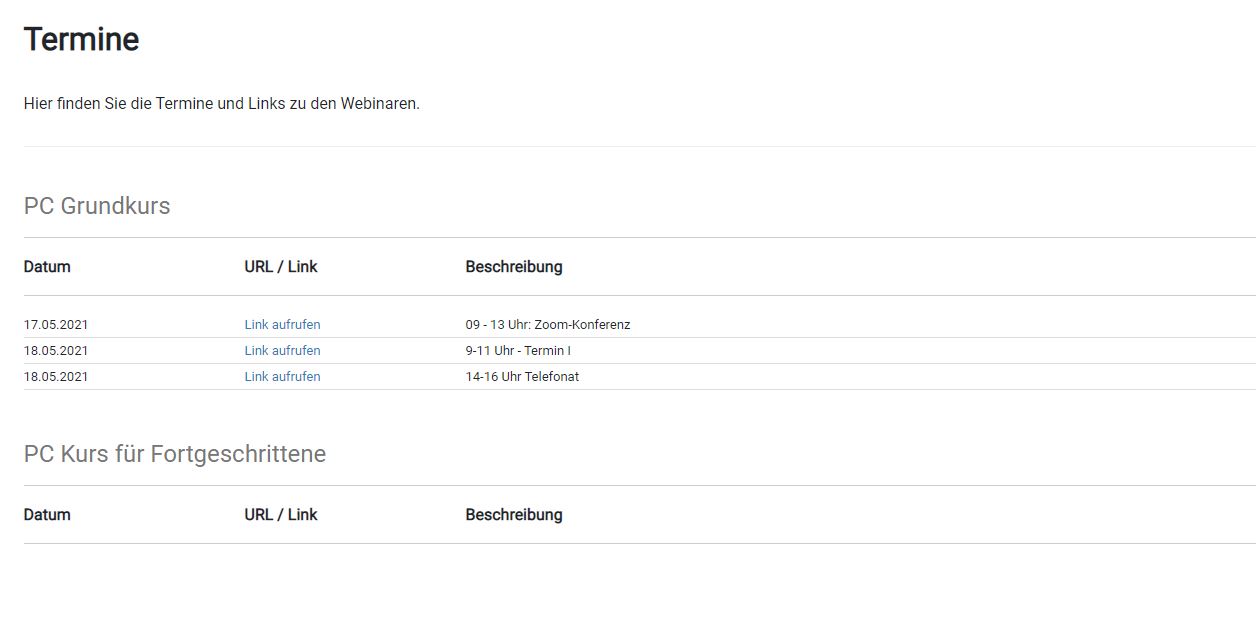Viewport: 1256px width, 622px height.
Task: Click description 09 - 13 Uhr: Zoom-Konferenz
Action: [548, 325]
